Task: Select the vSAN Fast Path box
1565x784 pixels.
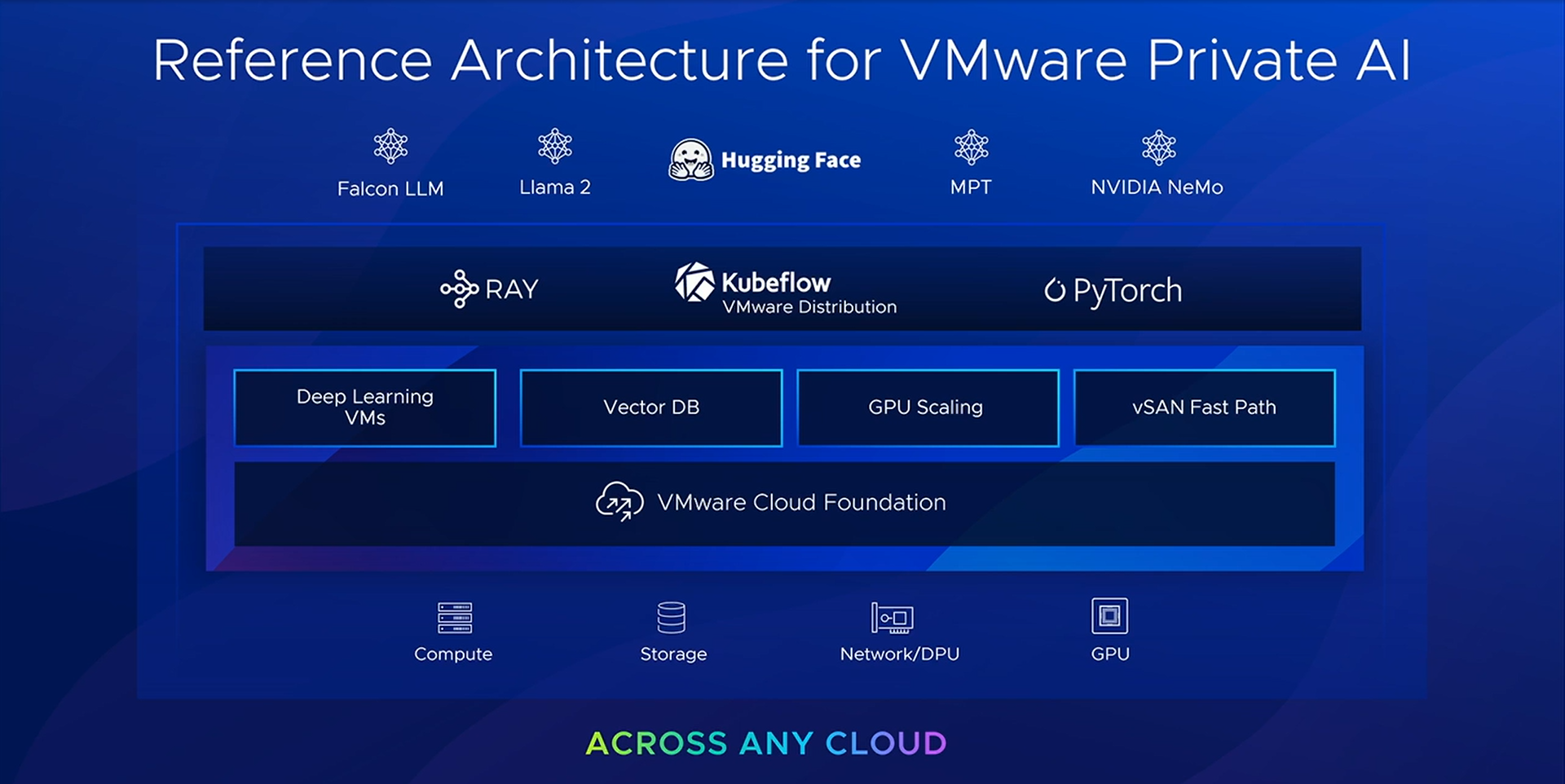Action: pos(1205,407)
